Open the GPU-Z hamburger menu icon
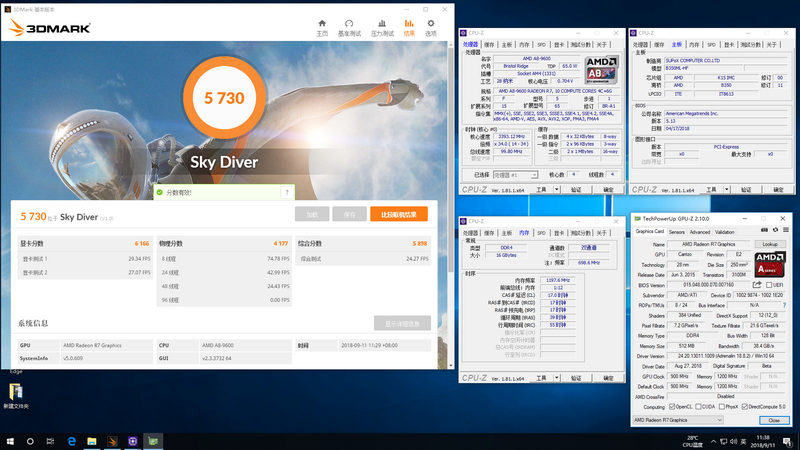 [x=786, y=230]
